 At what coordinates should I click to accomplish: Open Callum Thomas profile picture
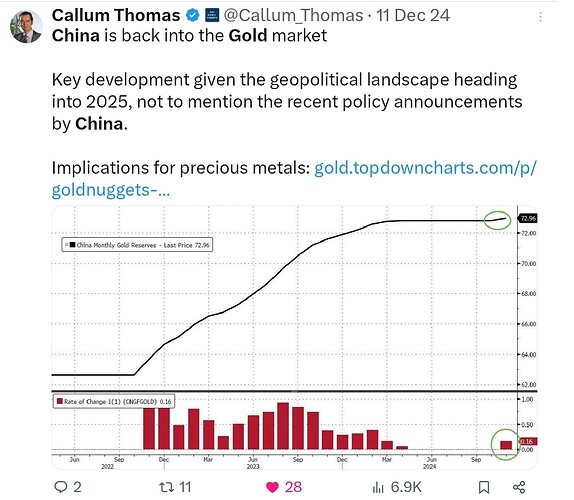[26, 27]
